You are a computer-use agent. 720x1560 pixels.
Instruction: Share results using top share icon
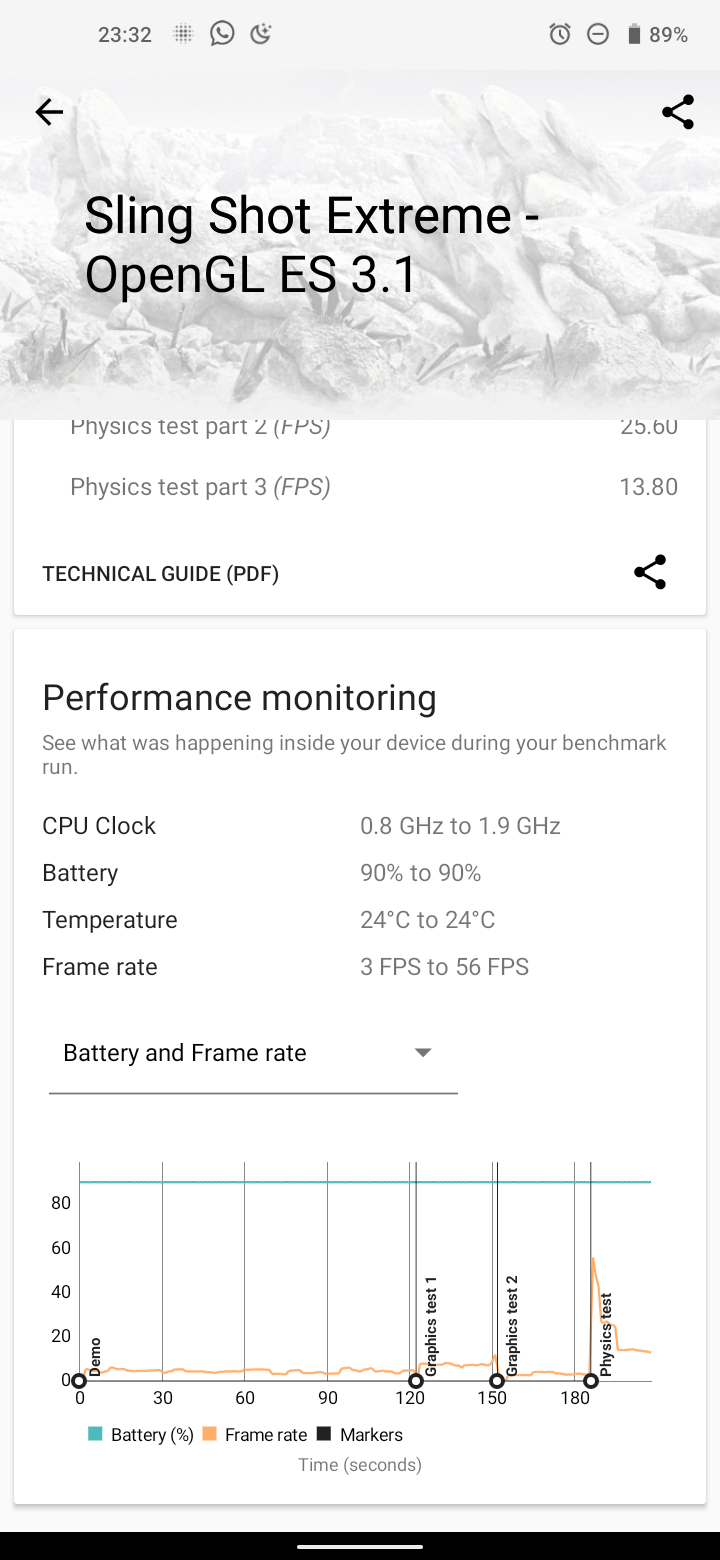click(678, 113)
